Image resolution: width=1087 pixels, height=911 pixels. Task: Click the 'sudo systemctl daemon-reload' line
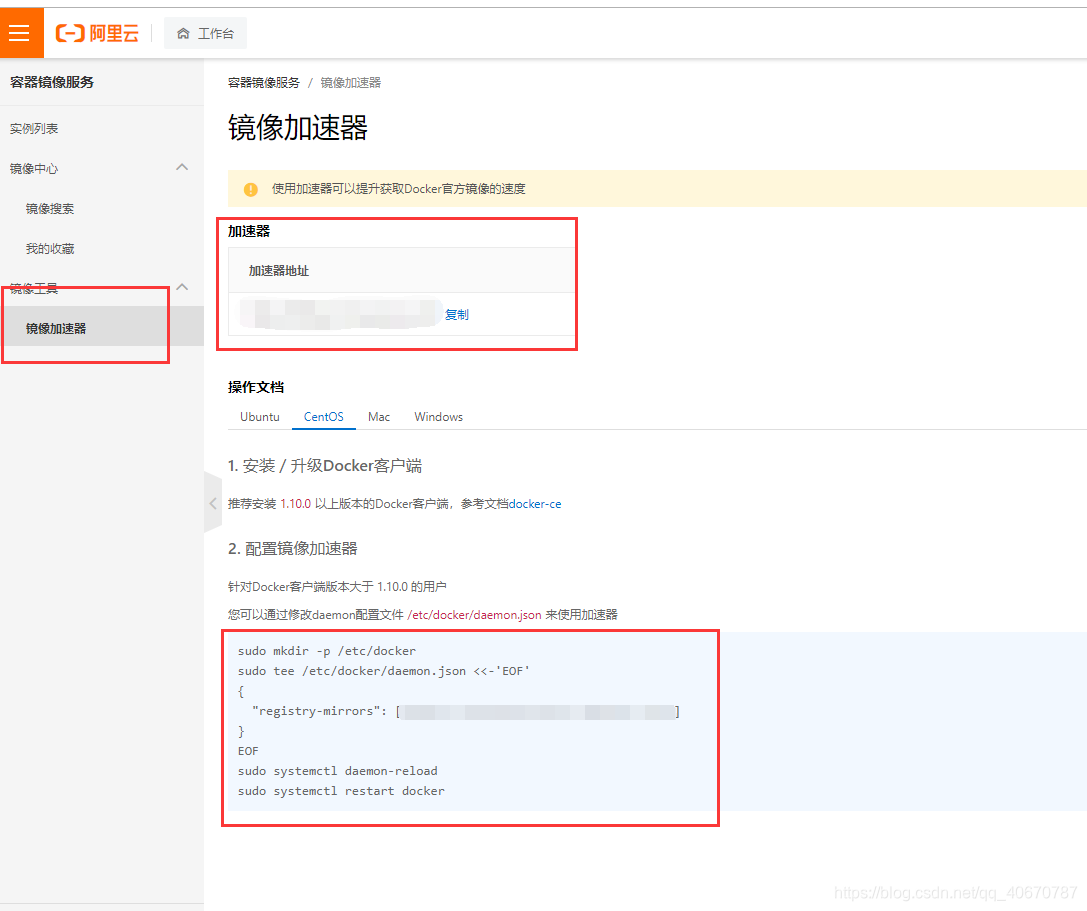tap(338, 771)
